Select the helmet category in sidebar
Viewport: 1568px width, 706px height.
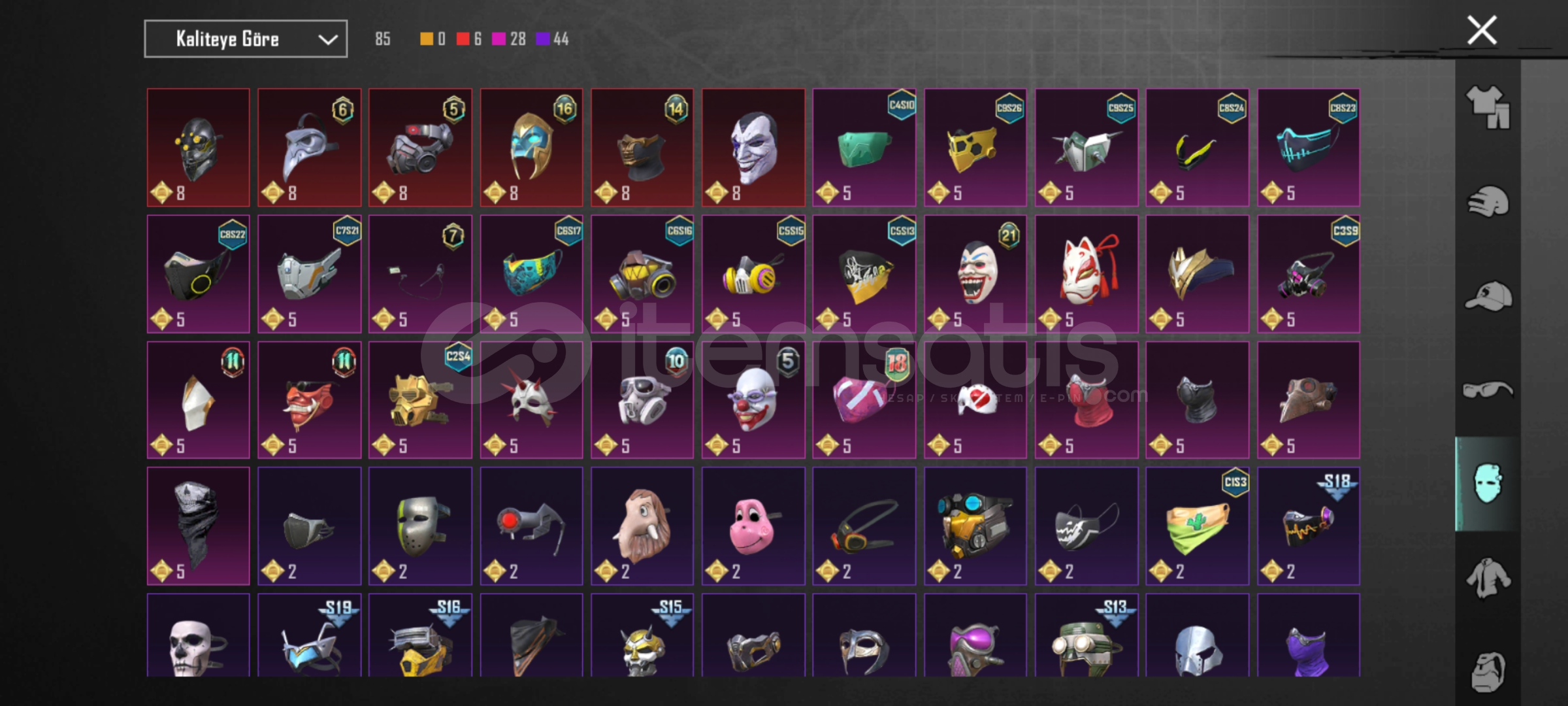pyautogui.click(x=1488, y=201)
